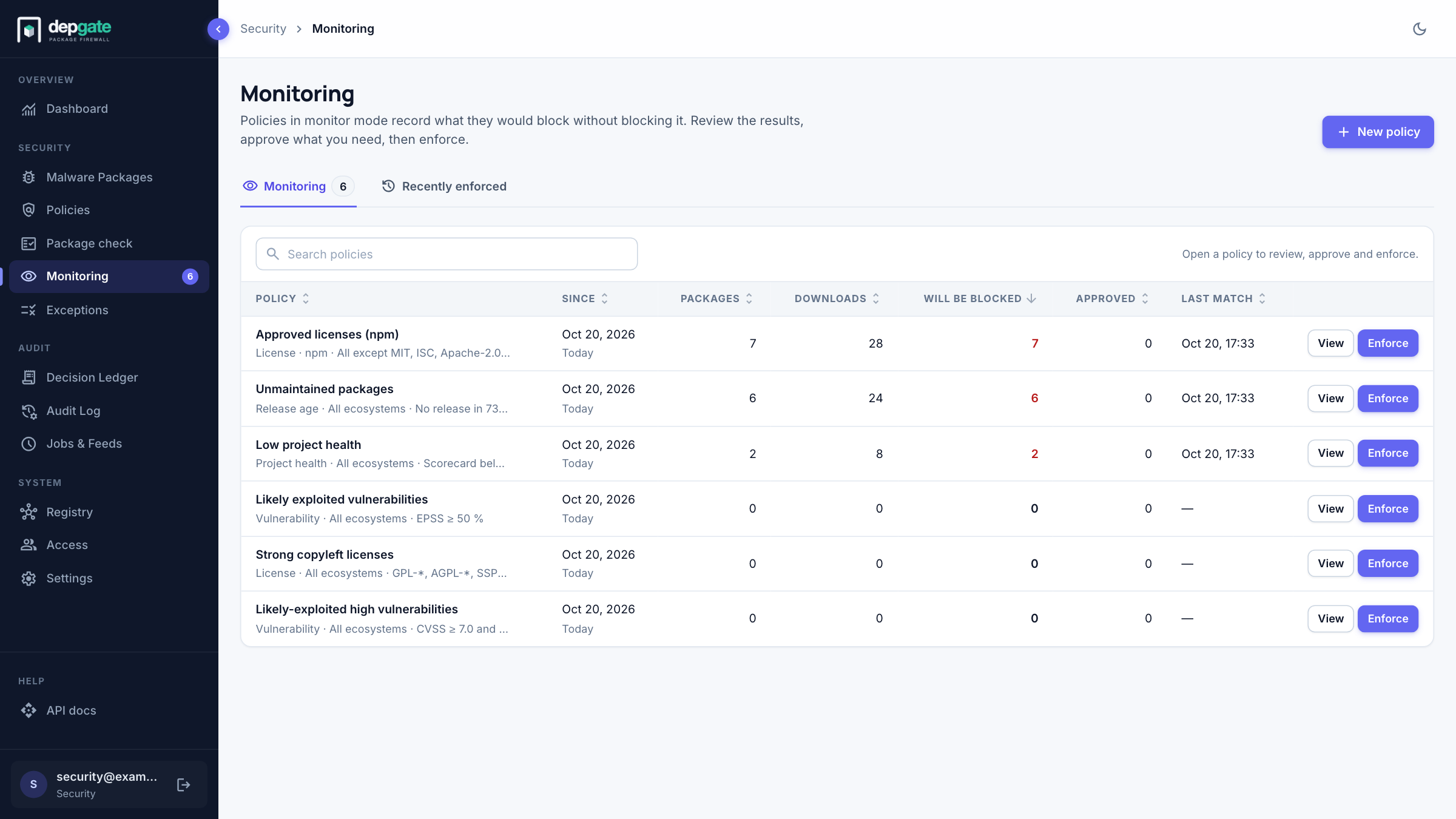The image size is (1456, 819).
Task: Open the Audit Log
Action: coord(109,411)
